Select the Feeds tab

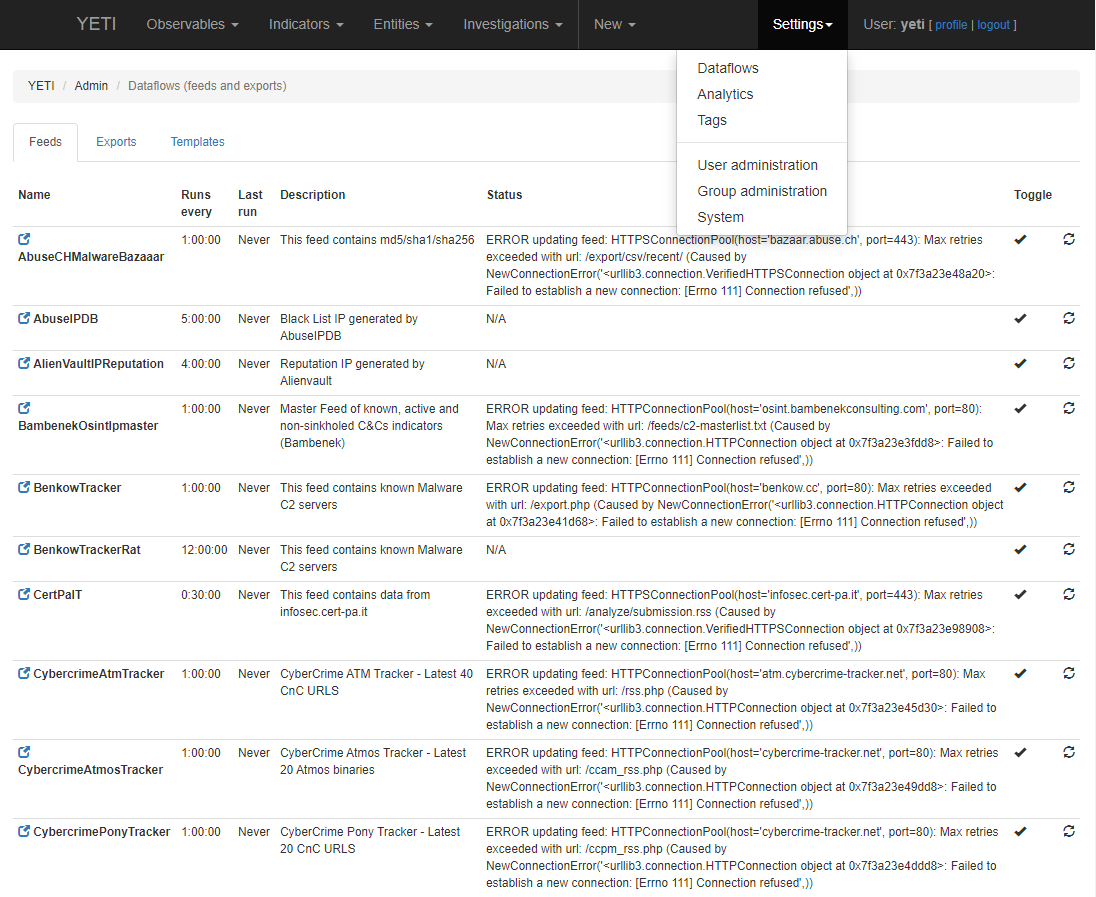pyautogui.click(x=45, y=142)
